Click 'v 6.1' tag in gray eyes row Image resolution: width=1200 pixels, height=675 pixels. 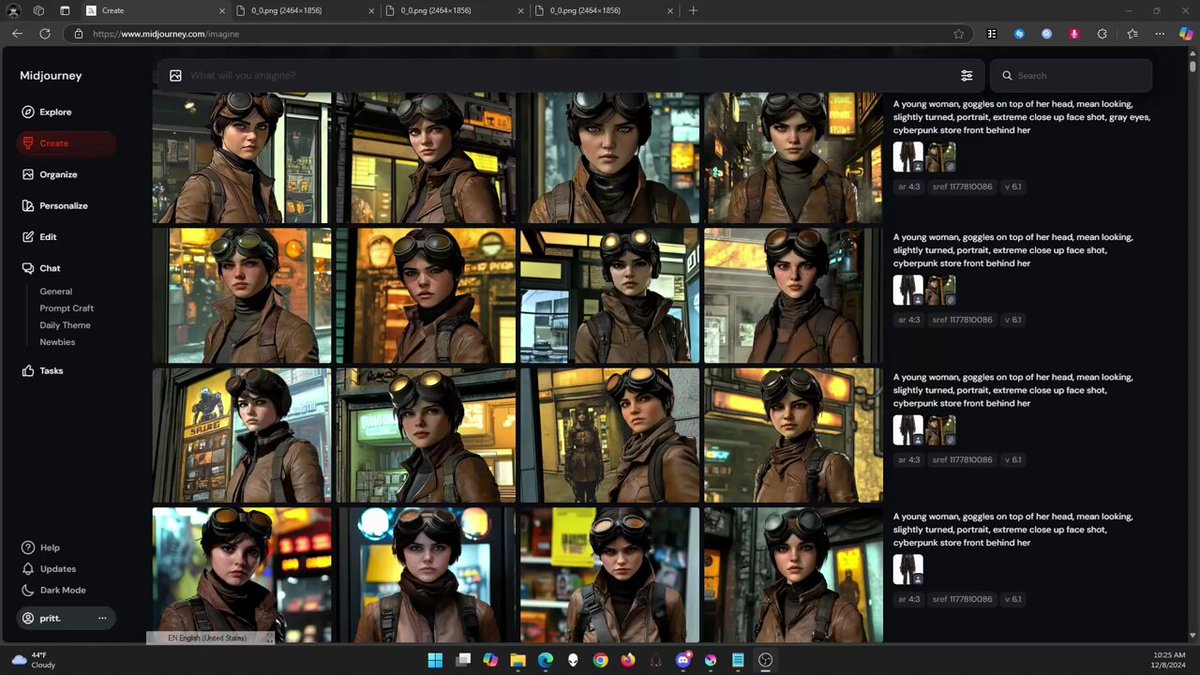pos(1012,186)
